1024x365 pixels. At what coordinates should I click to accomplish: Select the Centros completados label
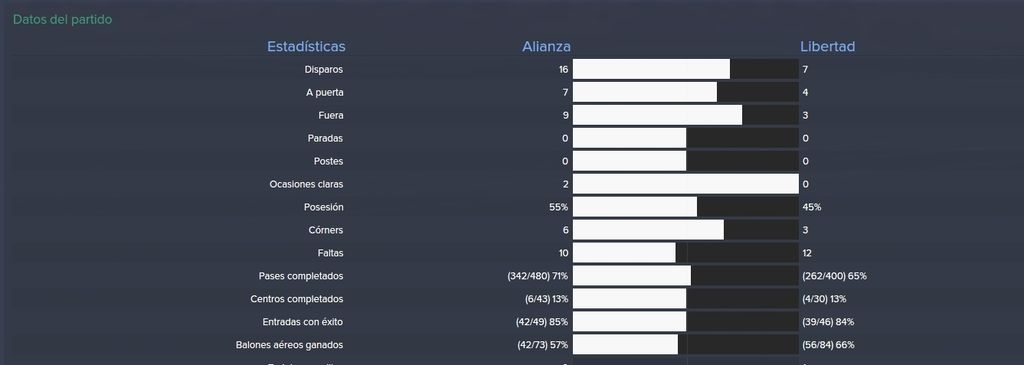(296, 299)
